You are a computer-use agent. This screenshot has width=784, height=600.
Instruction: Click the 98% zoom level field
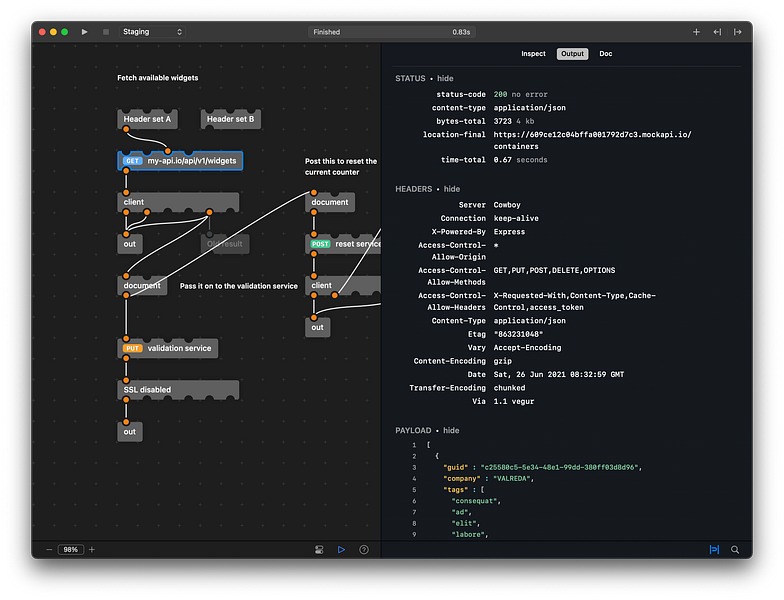70,550
